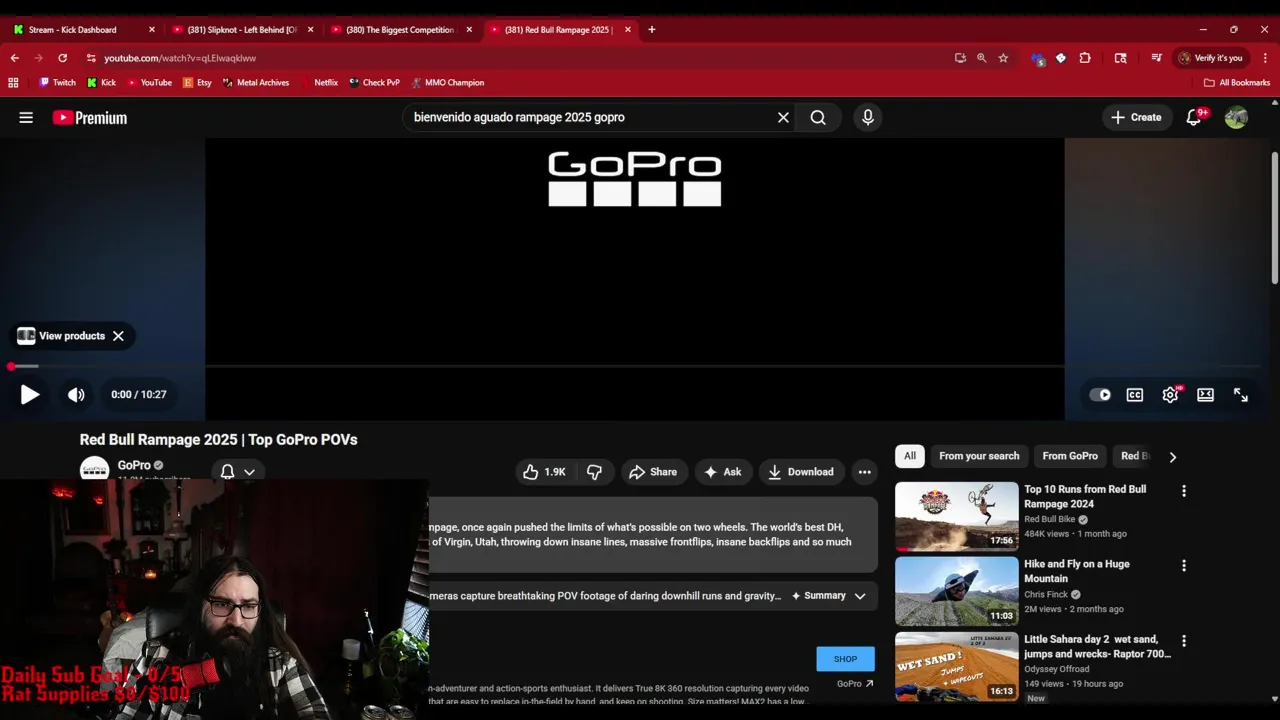
Task: Open Metal Archives bookmark
Action: click(256, 83)
